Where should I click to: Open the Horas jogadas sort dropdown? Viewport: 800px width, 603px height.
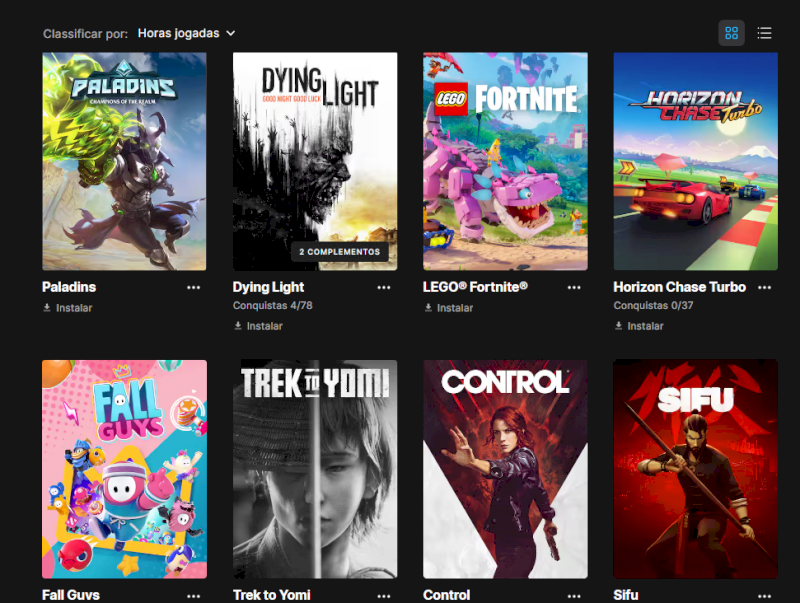pos(187,33)
